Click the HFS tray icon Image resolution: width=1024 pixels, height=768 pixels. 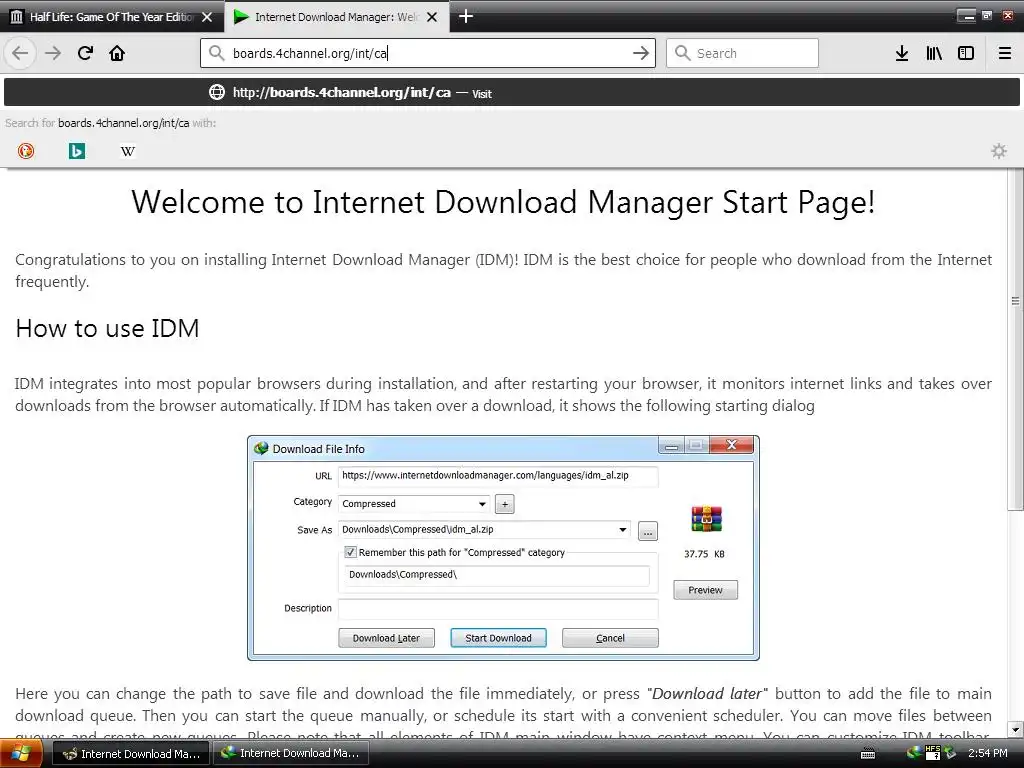pyautogui.click(x=933, y=753)
